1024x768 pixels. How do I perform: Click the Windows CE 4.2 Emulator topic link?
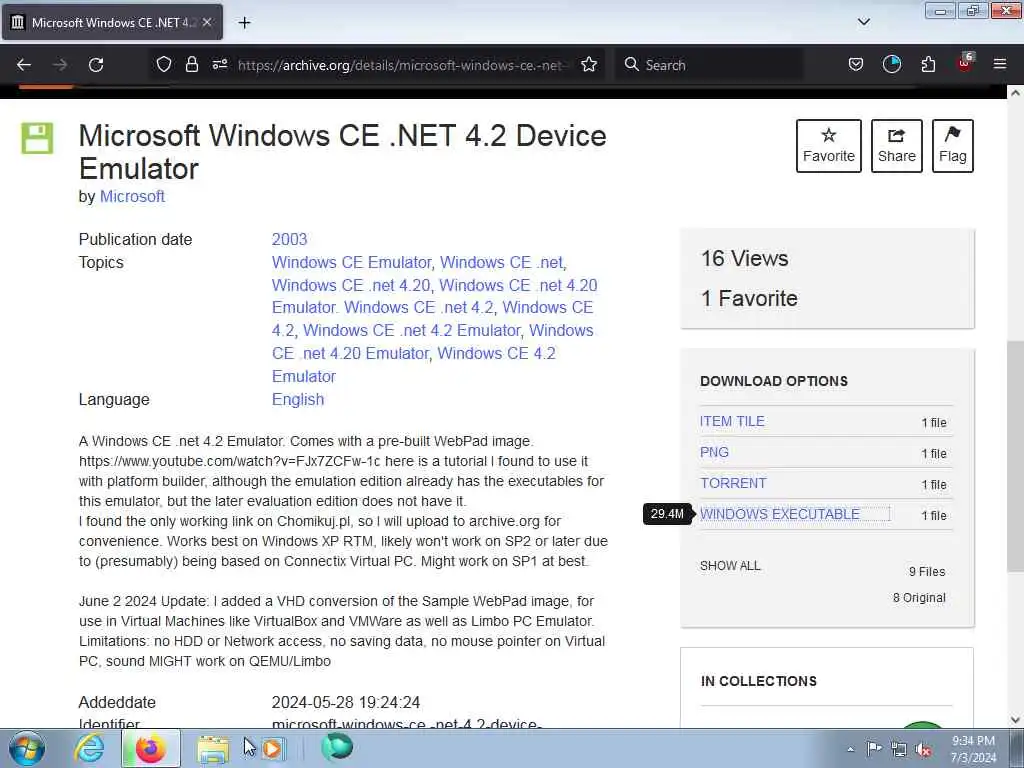click(x=413, y=364)
